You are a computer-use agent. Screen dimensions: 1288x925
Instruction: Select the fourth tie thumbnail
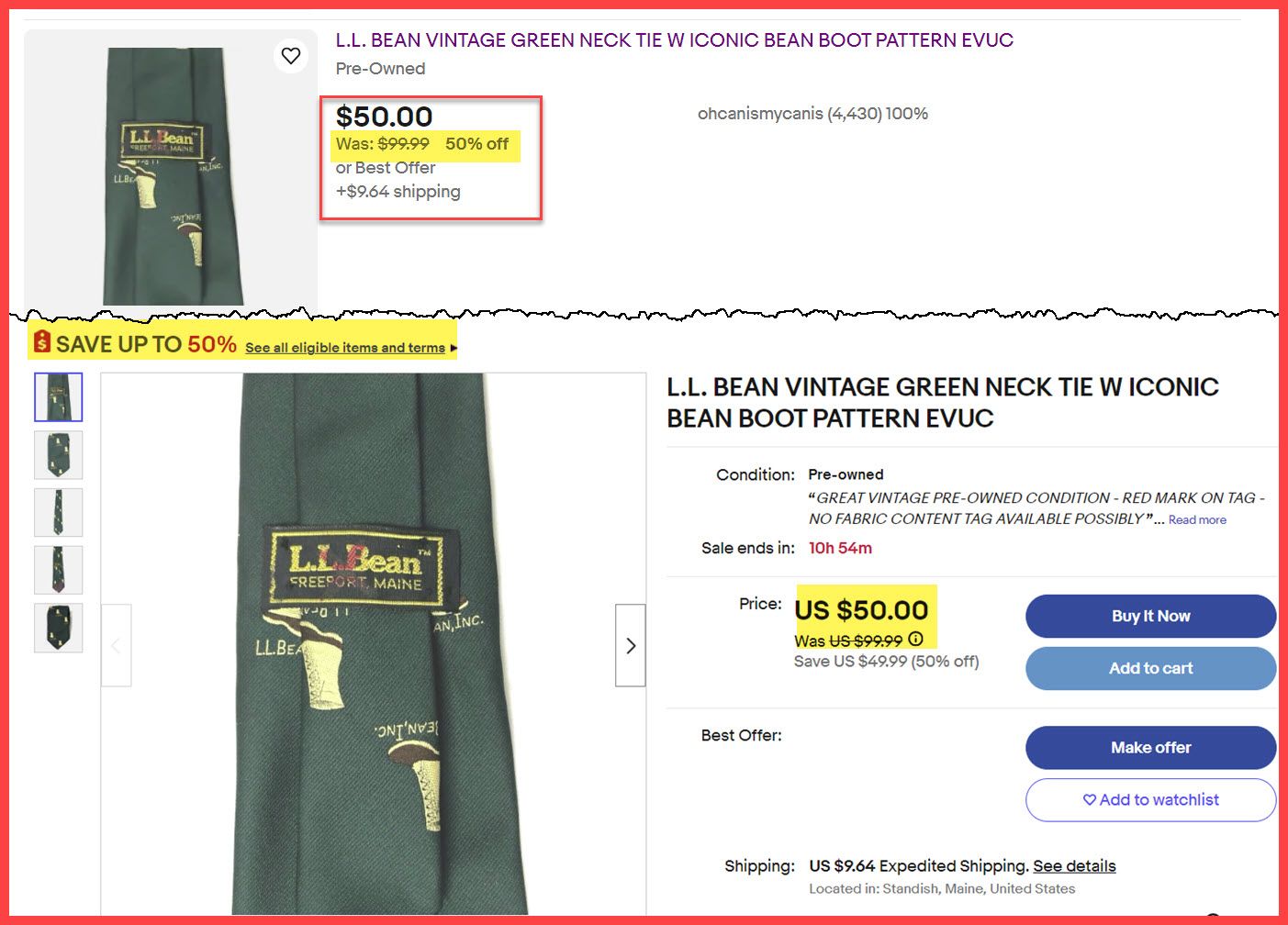(59, 570)
